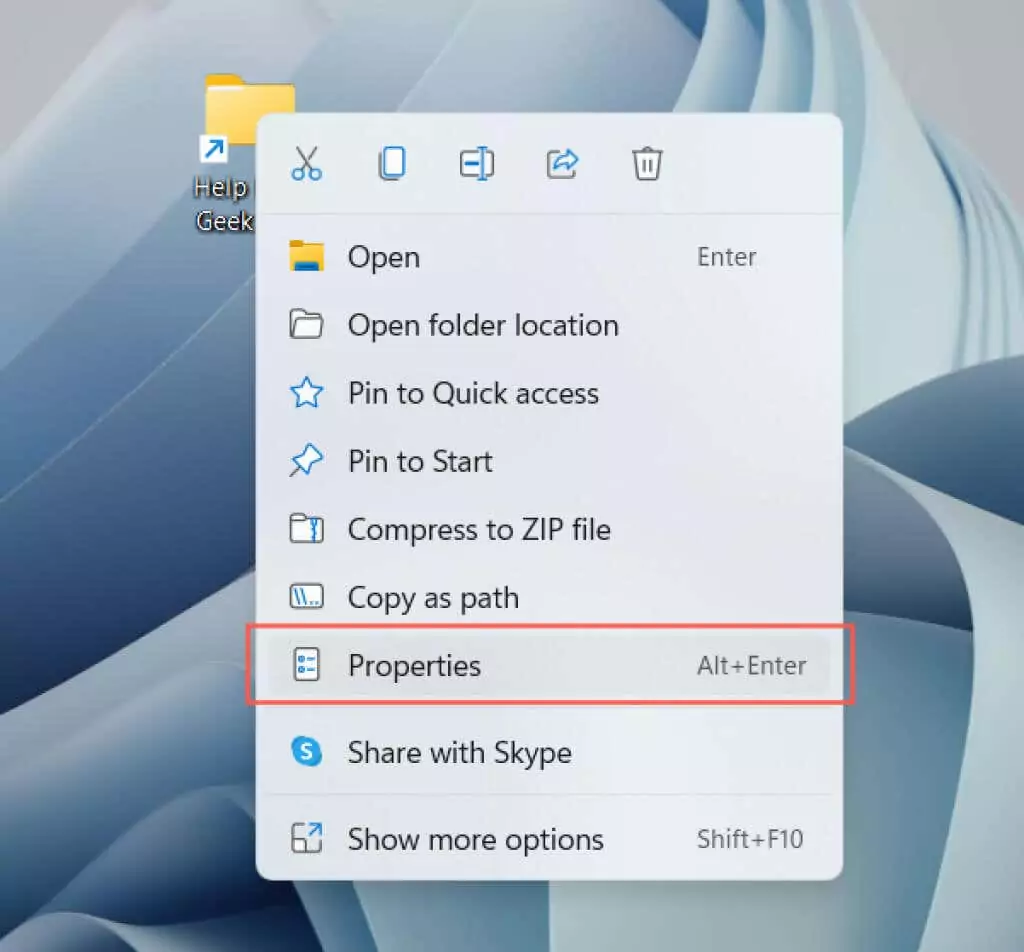Click the Cut scissors icon
1024x952 pixels.
coord(307,163)
